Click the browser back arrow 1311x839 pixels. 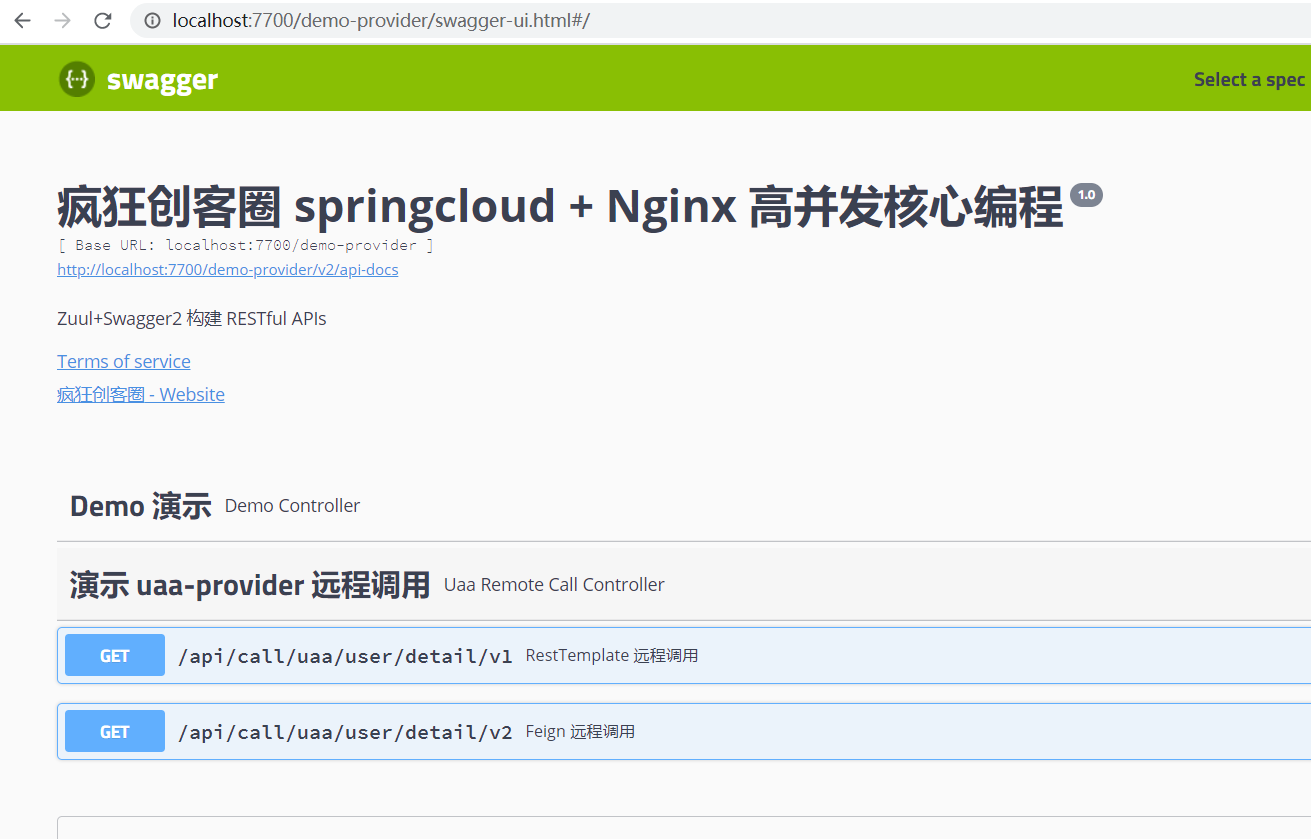tap(22, 21)
